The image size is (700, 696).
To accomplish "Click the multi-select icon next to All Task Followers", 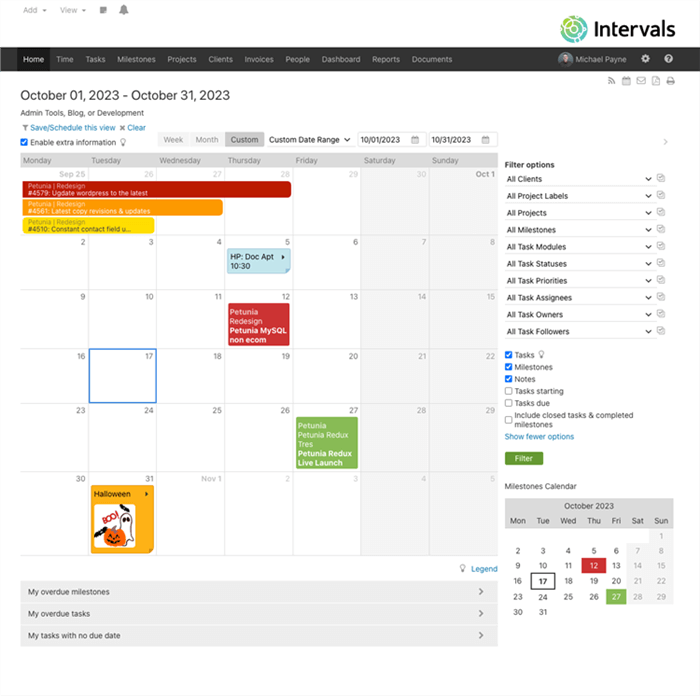I will pos(661,331).
